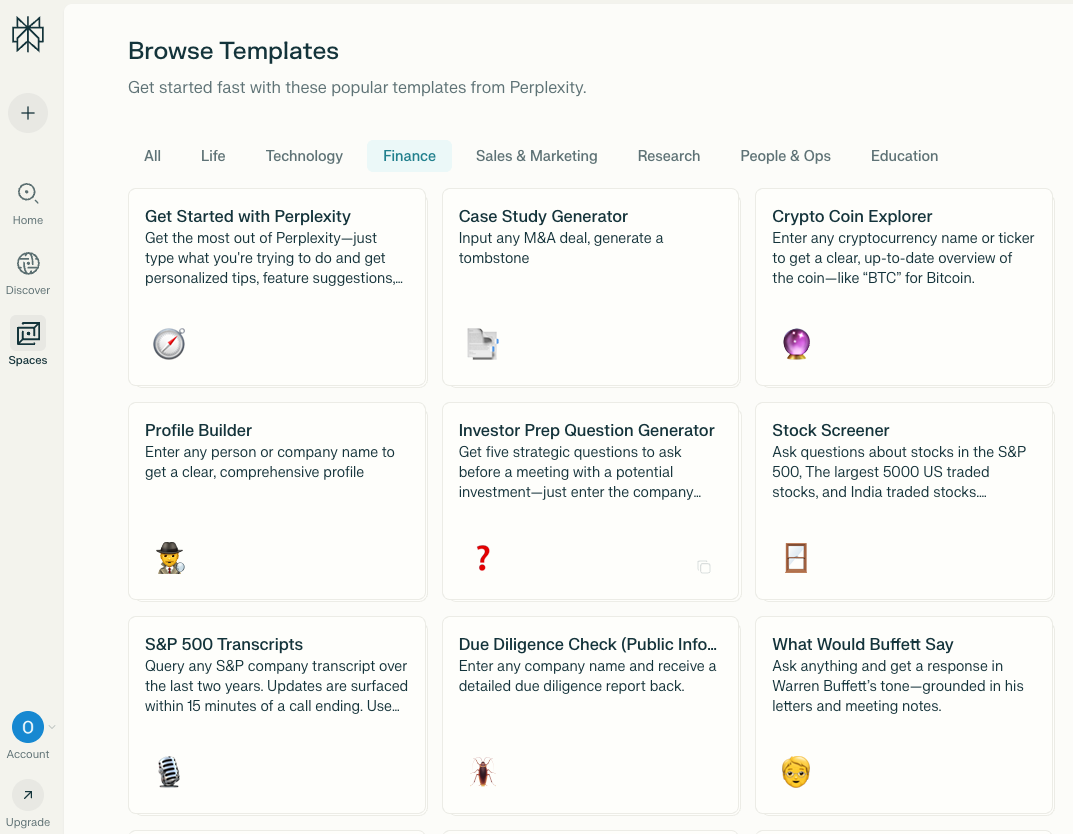Select the compass icon on Get Started card
This screenshot has height=834, width=1073.
169,343
